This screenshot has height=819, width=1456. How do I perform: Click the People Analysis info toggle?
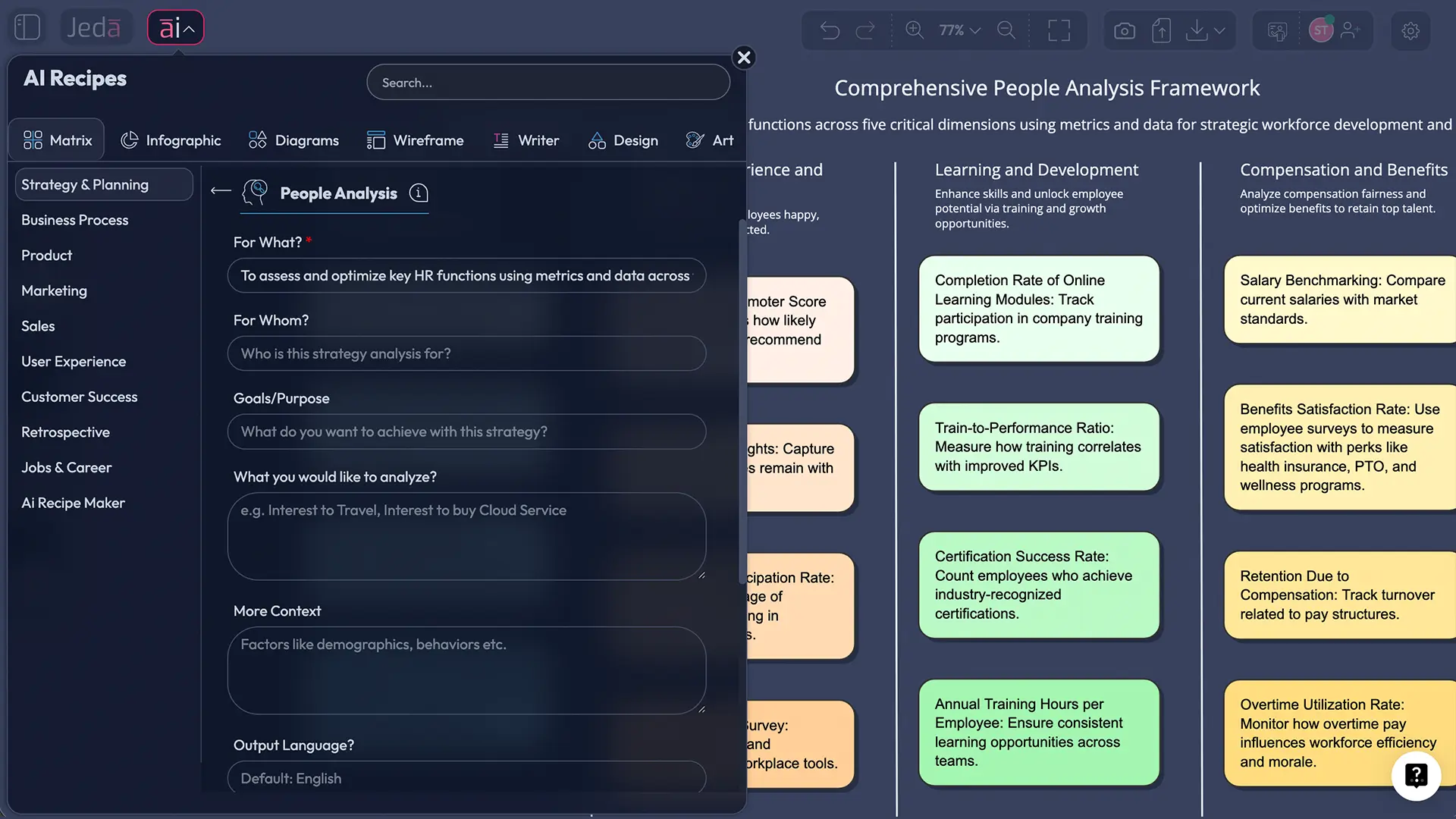point(419,193)
